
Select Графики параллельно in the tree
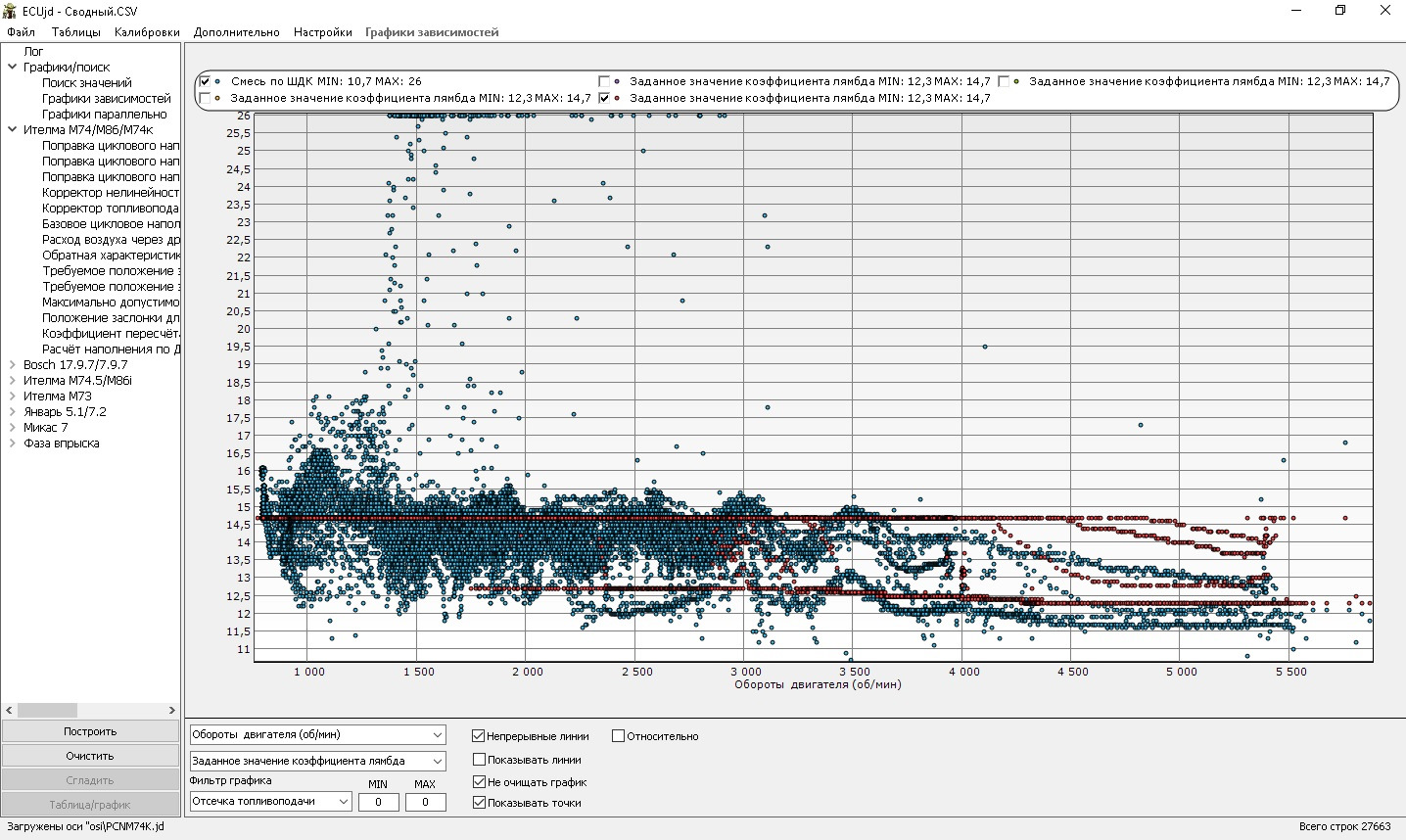104,115
